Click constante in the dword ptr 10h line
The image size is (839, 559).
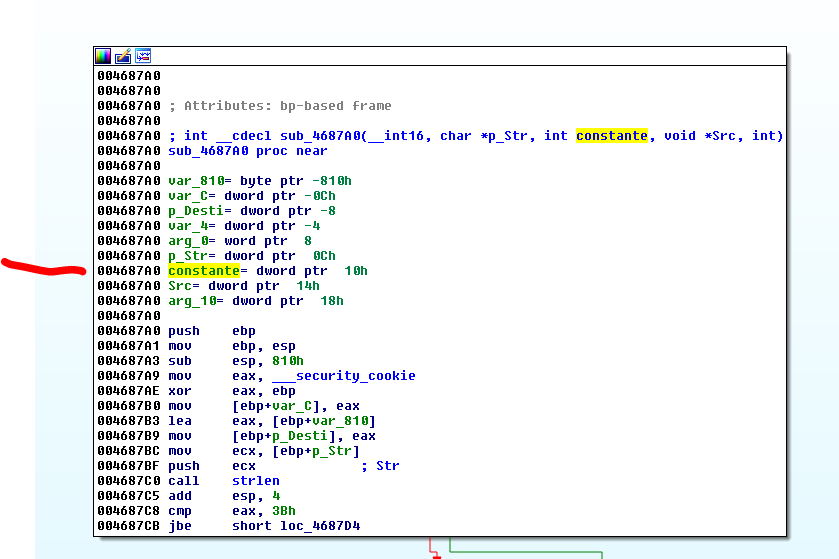(x=203, y=271)
